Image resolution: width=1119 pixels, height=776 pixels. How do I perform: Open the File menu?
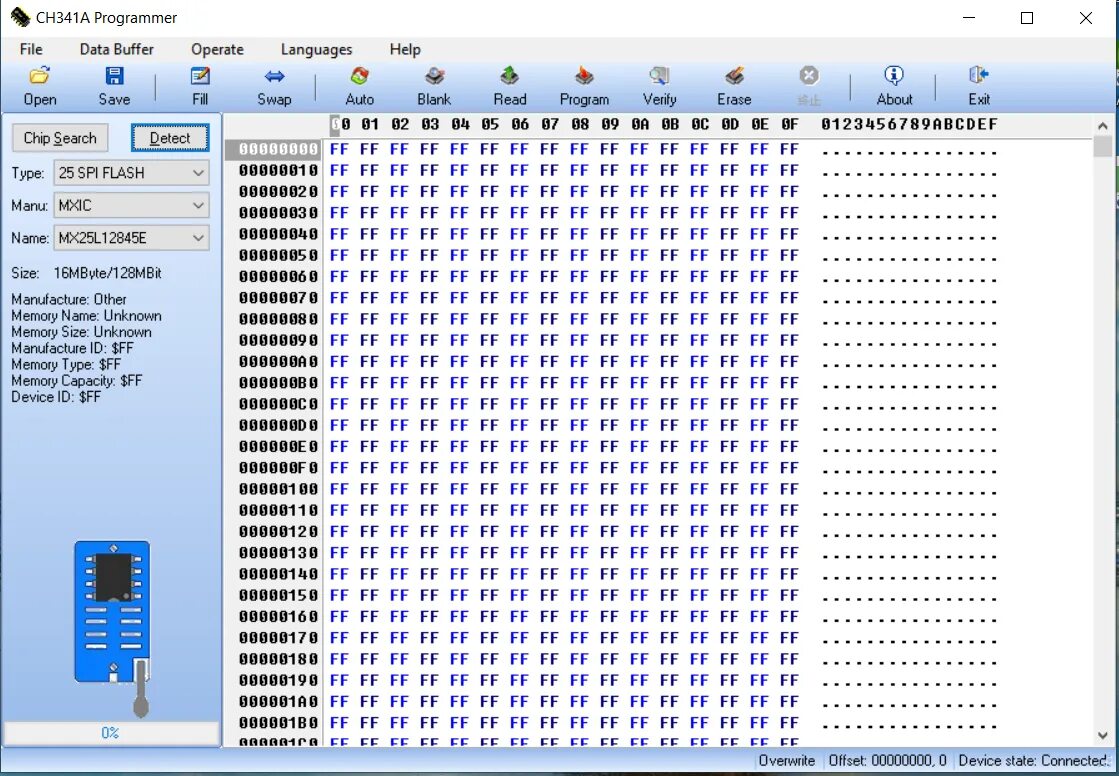[31, 49]
